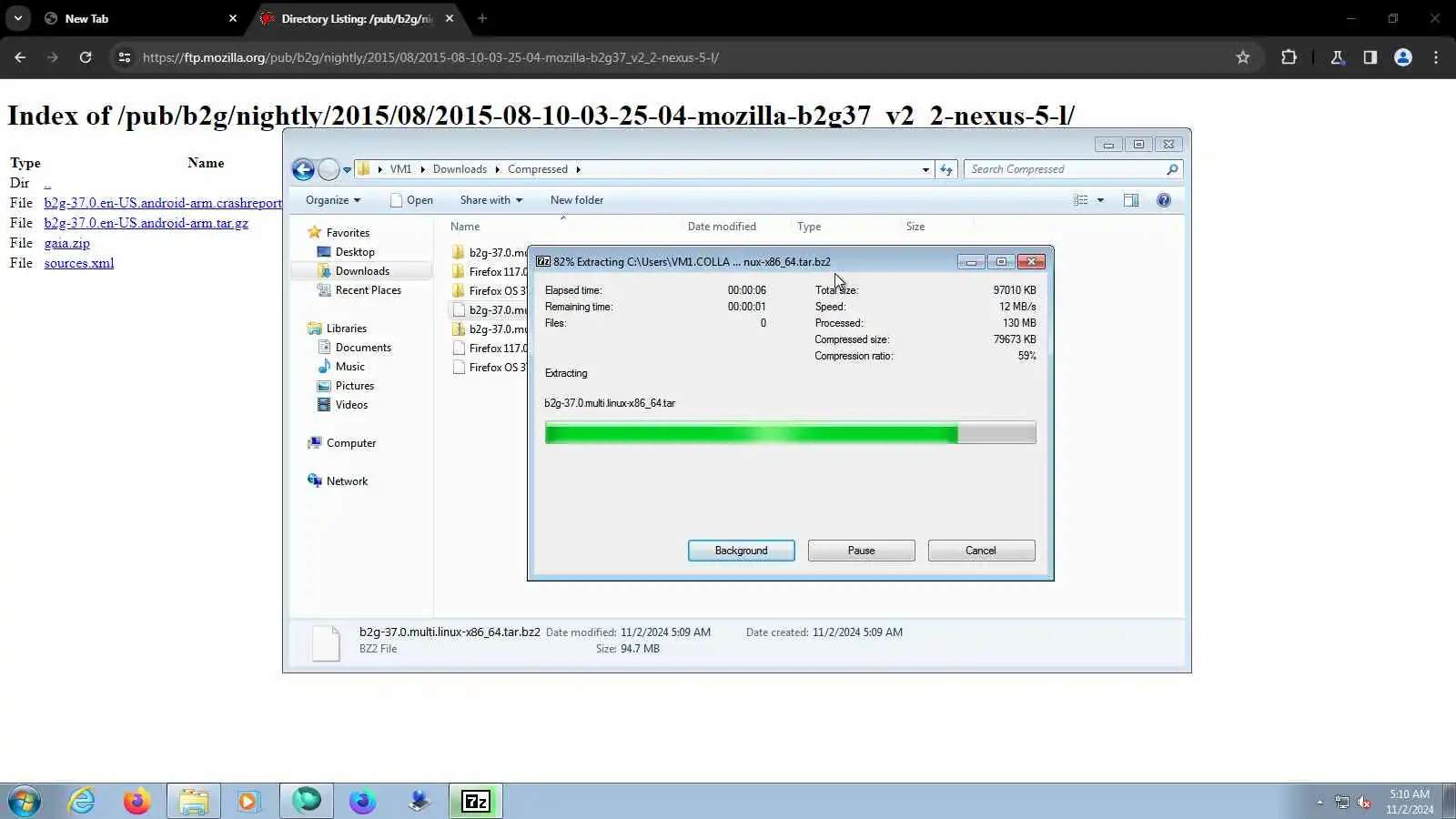Open Videos library in navigation pane
1456x819 pixels.
(351, 405)
